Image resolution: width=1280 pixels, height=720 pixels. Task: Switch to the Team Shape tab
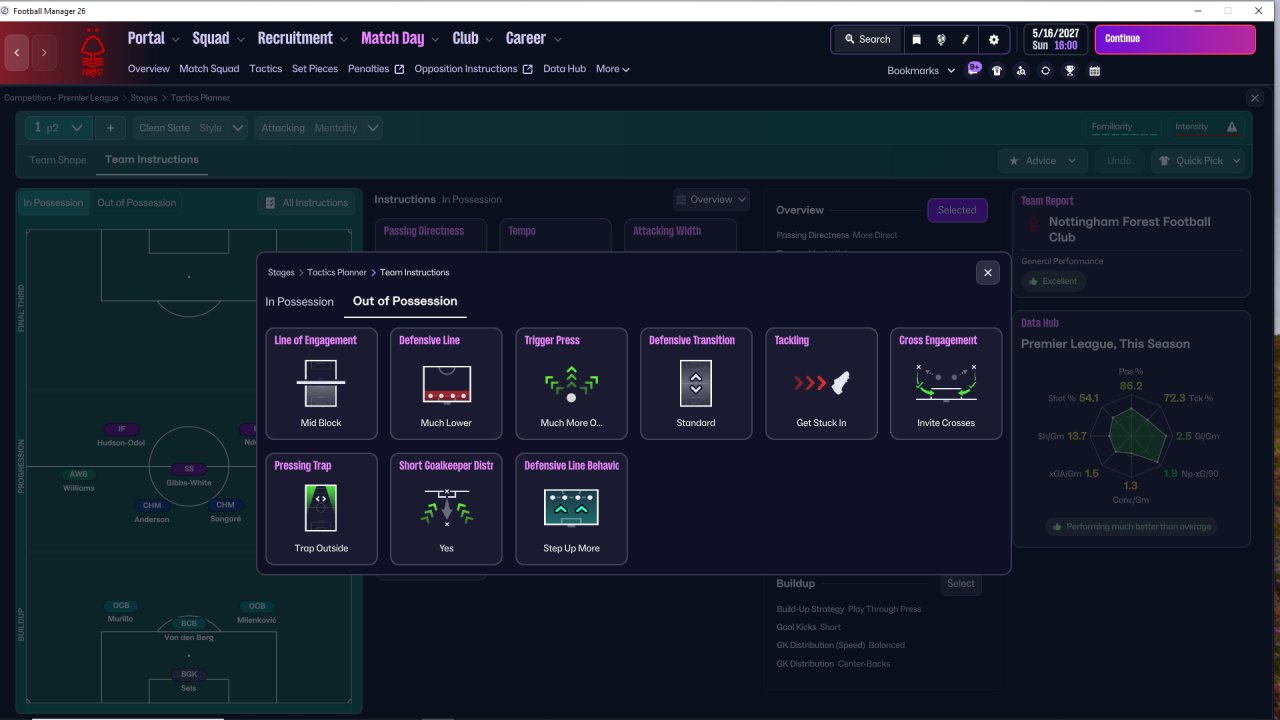click(x=58, y=160)
